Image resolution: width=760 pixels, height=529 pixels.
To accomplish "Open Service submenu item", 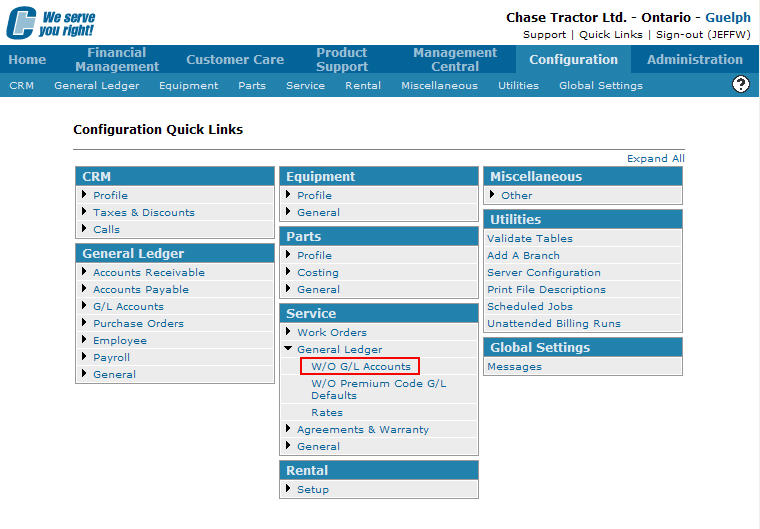I will (x=305, y=86).
